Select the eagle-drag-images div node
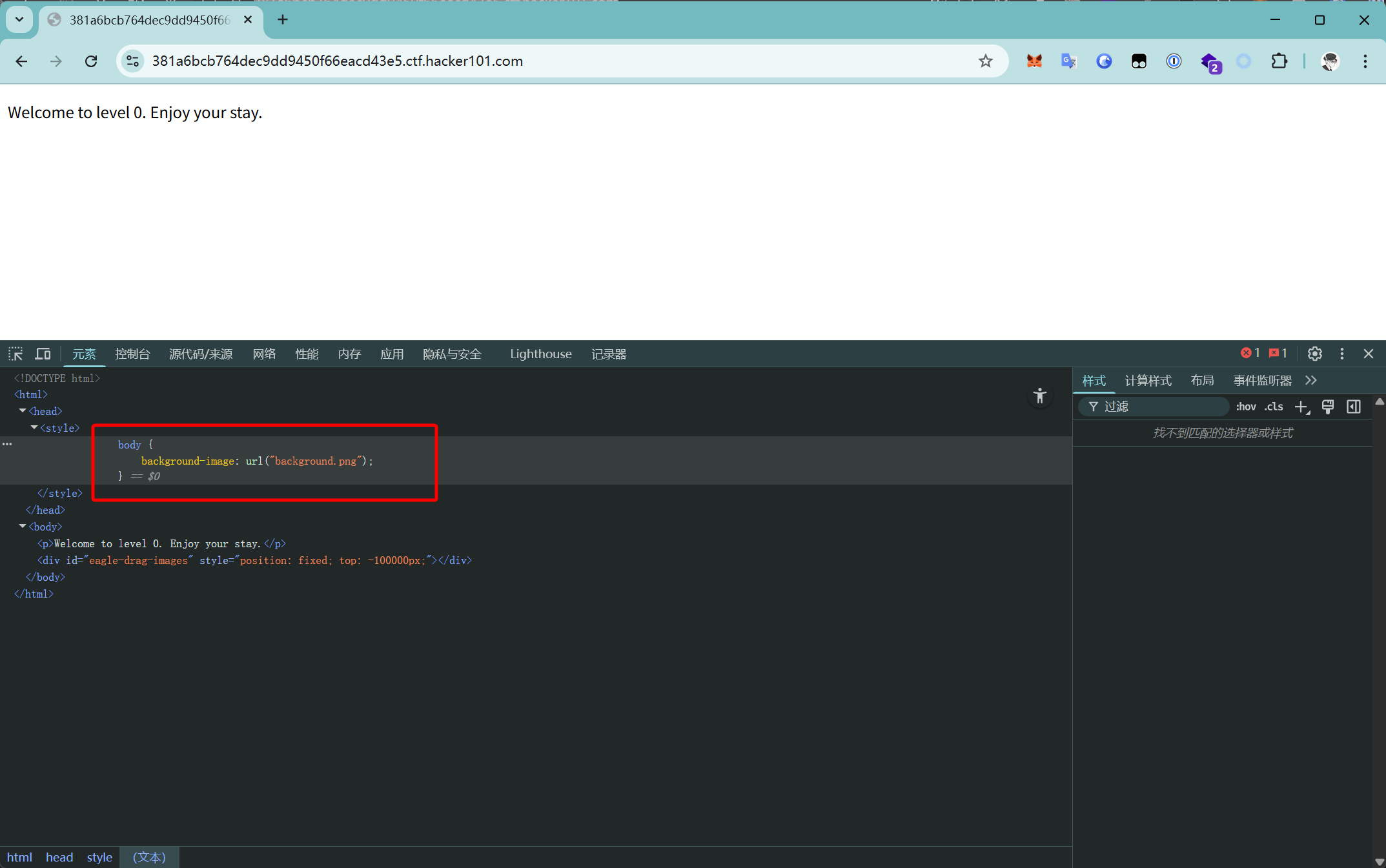1386x868 pixels. pos(254,560)
